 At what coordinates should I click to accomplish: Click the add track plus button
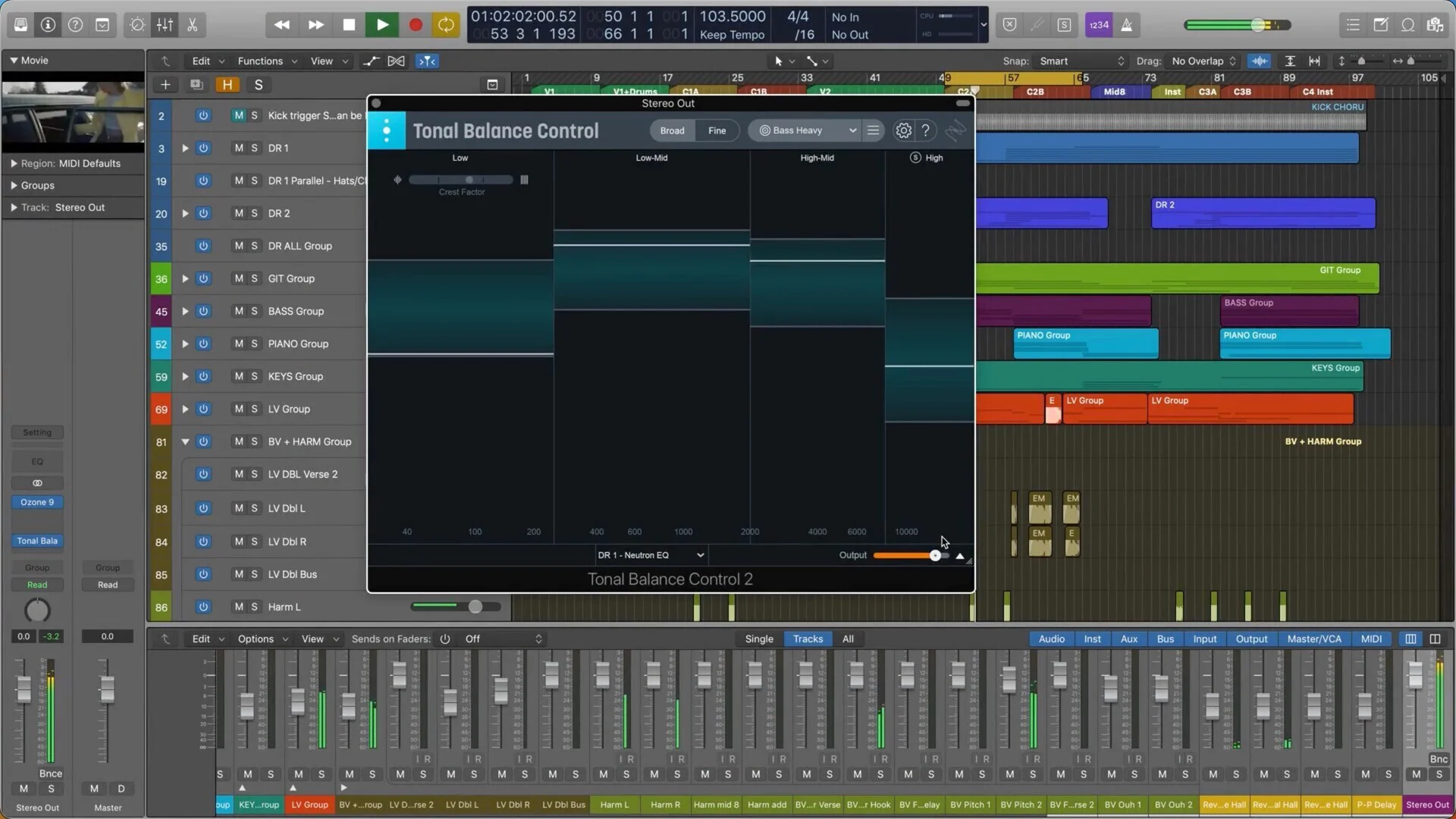click(x=165, y=85)
